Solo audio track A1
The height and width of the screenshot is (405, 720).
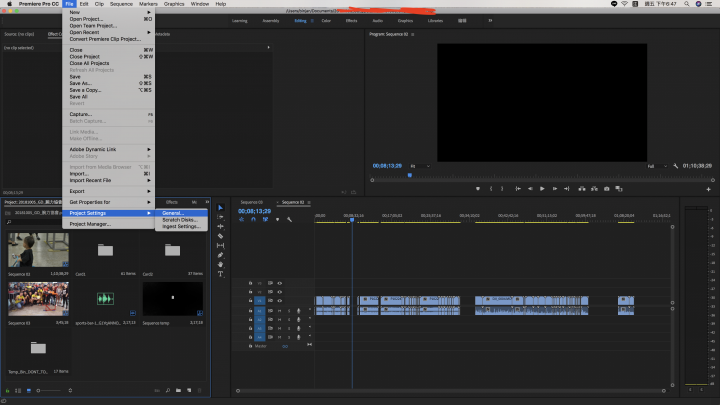pyautogui.click(x=289, y=311)
